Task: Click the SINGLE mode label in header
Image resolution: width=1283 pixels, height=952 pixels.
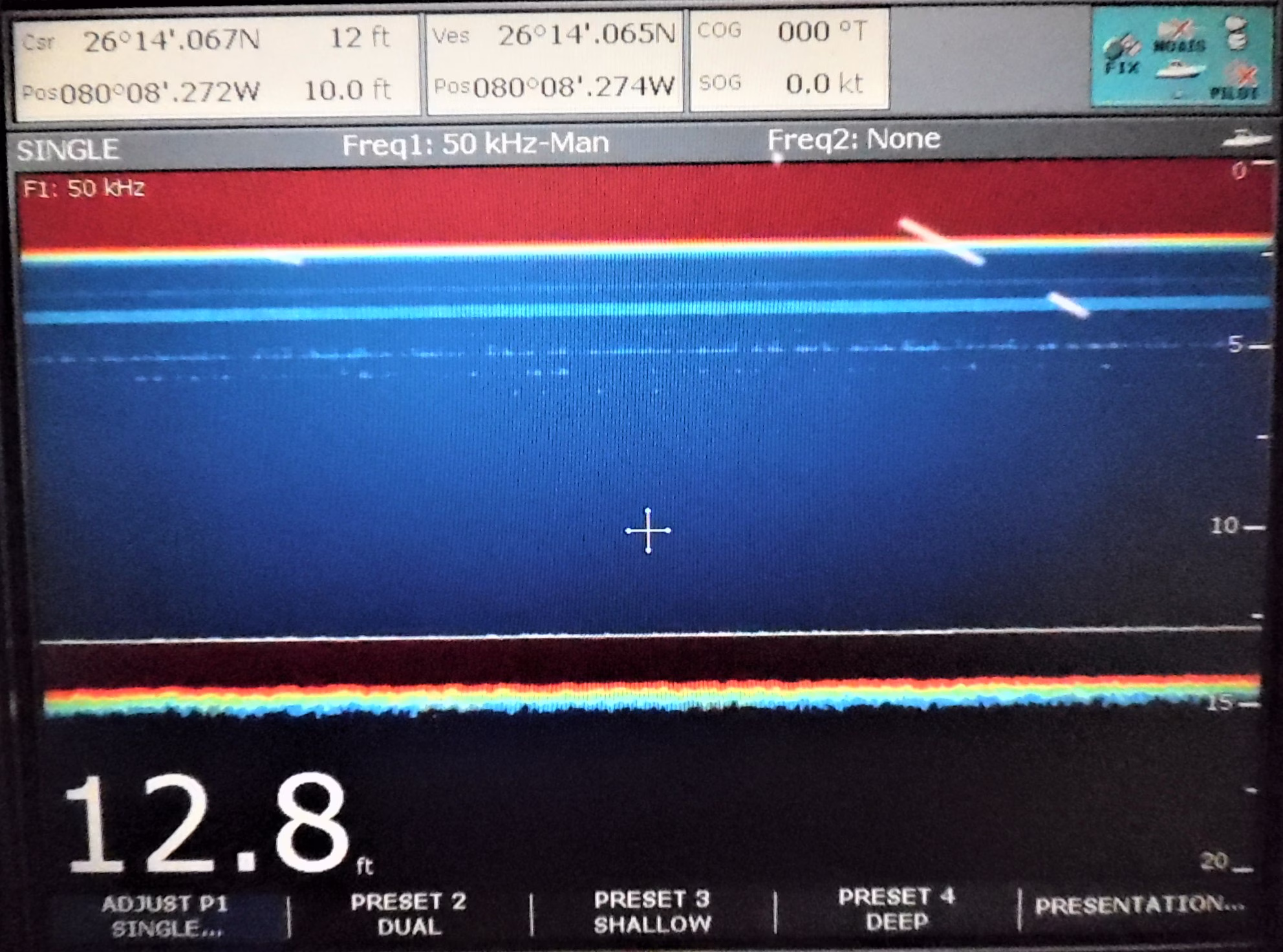Action: pyautogui.click(x=68, y=150)
